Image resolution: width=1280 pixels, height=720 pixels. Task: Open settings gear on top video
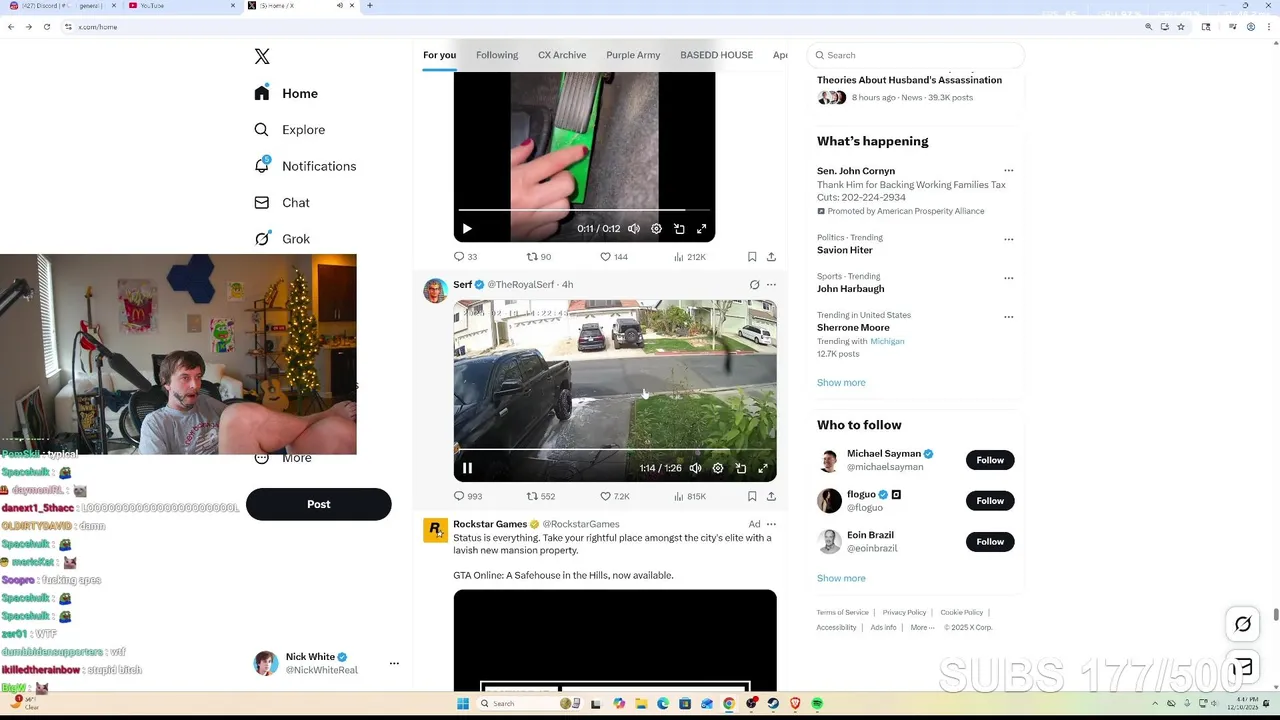pos(656,229)
